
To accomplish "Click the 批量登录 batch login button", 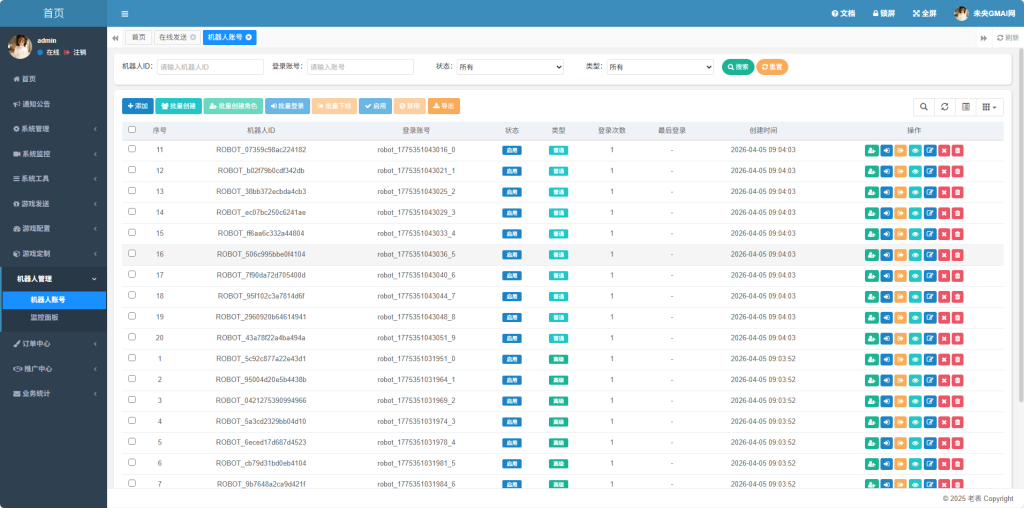I will 287,106.
